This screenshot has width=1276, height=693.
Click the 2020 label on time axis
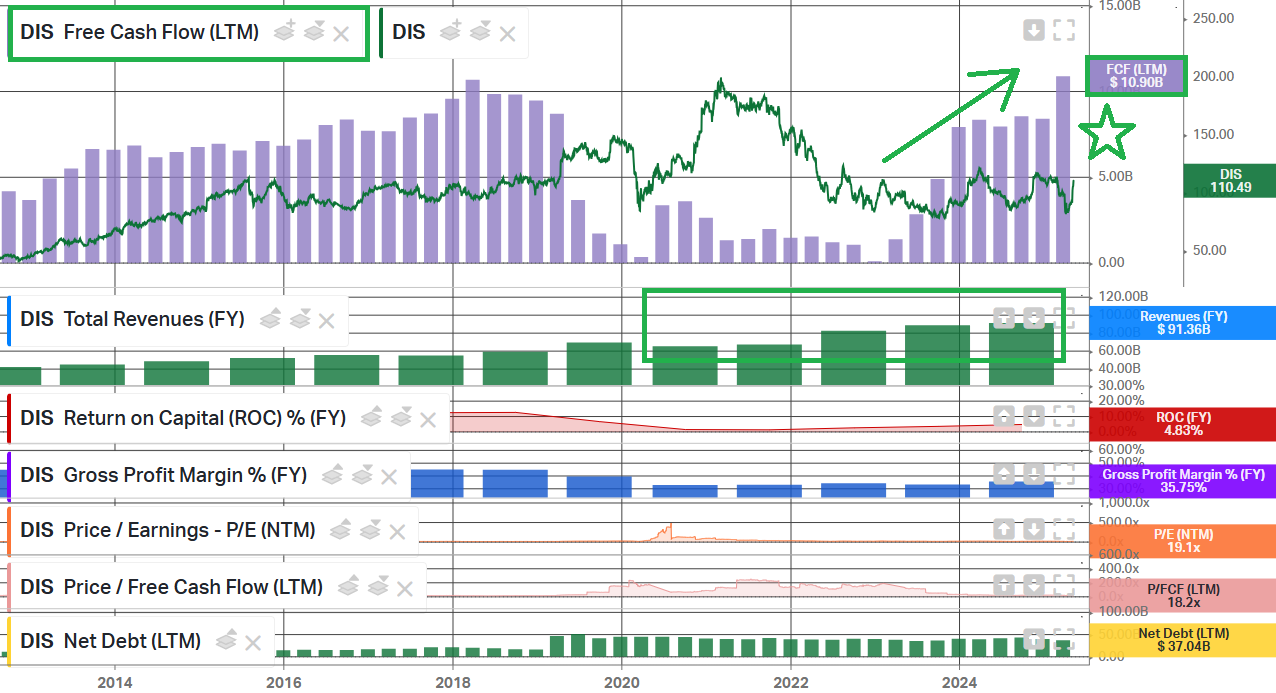(x=621, y=683)
